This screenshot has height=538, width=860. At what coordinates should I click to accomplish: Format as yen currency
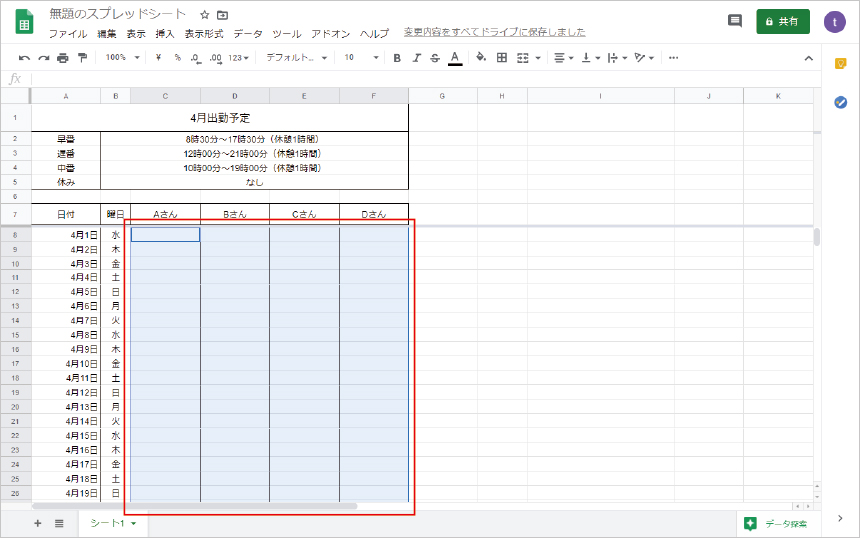[x=159, y=58]
